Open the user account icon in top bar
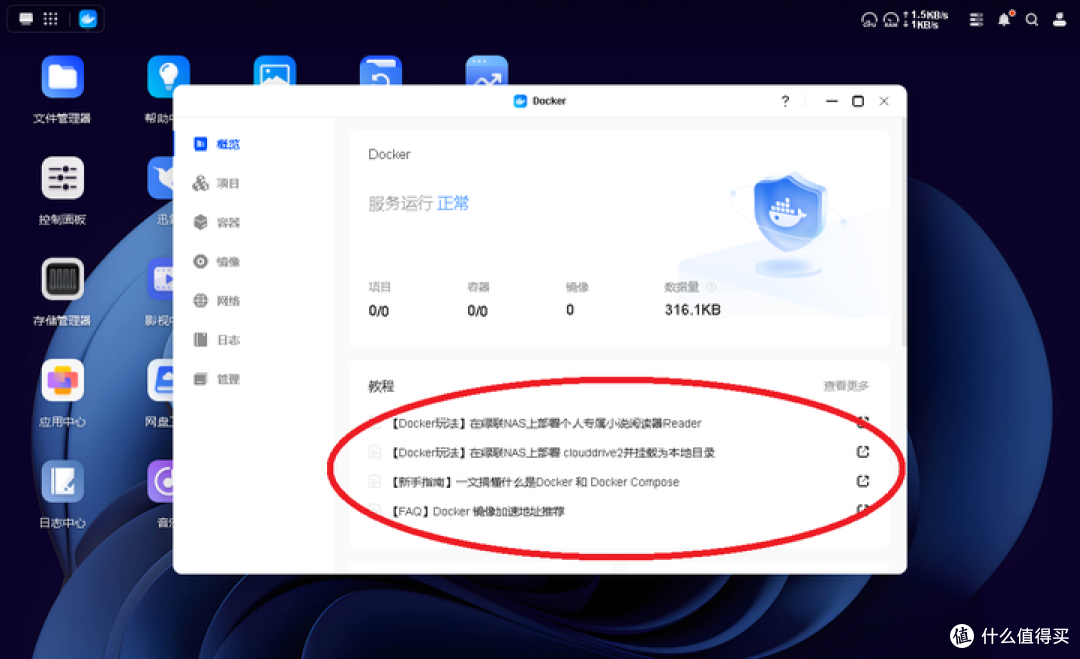1080x659 pixels. pos(1059,19)
